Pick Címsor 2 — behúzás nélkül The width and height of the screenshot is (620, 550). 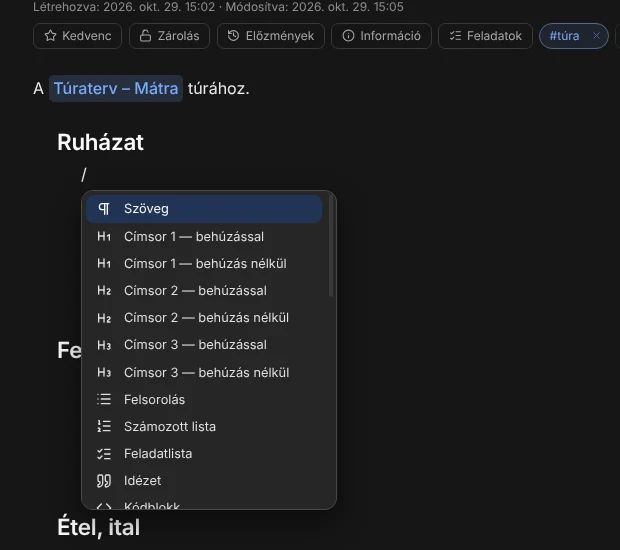[204, 318]
